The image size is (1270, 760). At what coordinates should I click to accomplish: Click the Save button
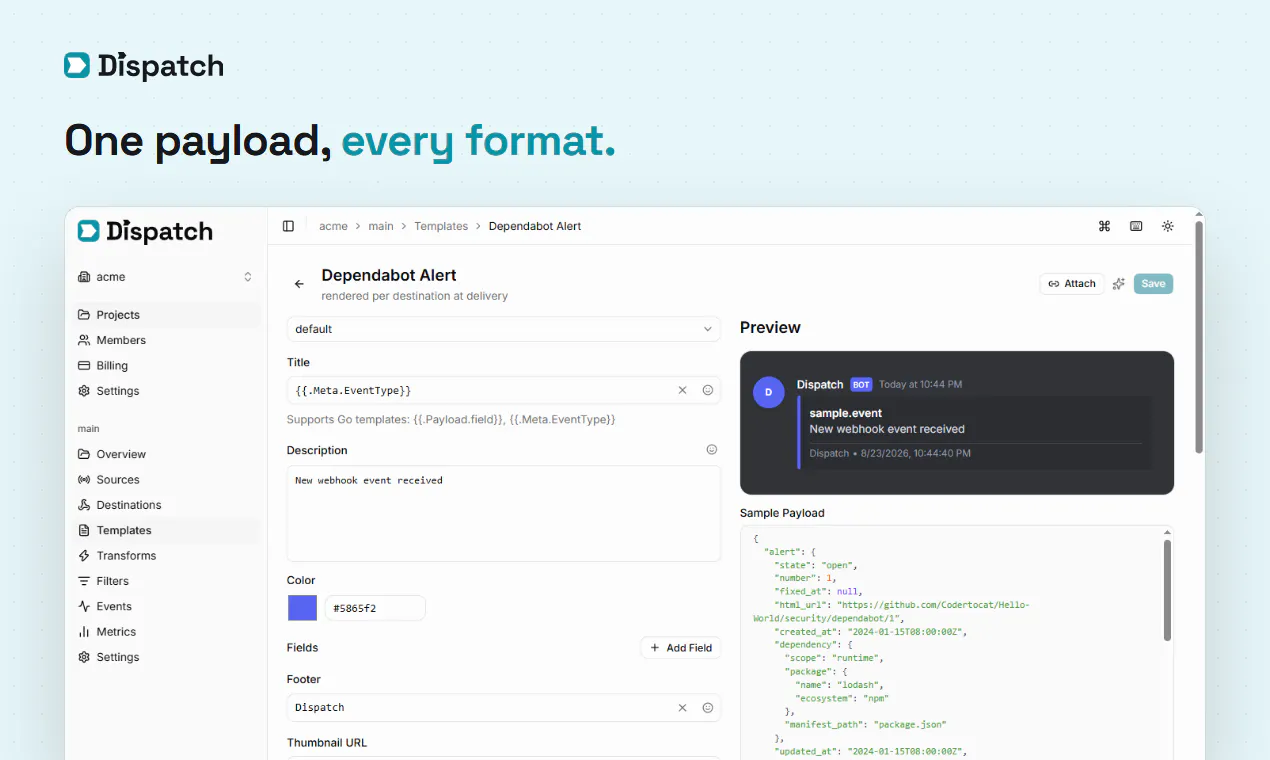pyautogui.click(x=1153, y=284)
